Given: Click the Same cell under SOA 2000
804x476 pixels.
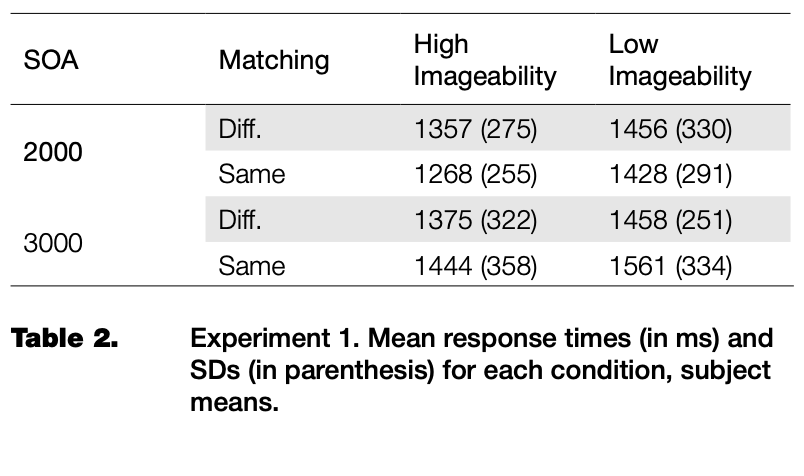Looking at the screenshot, I should [251, 175].
